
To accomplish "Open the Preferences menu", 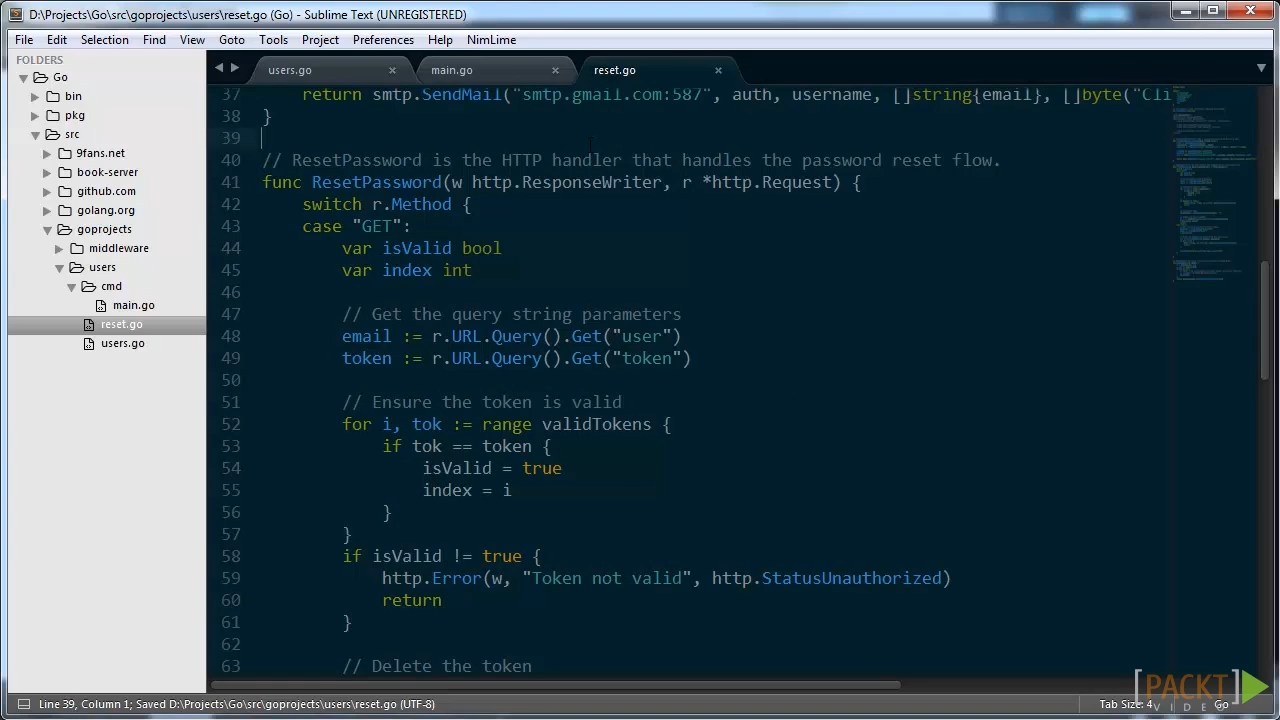I will [x=383, y=40].
